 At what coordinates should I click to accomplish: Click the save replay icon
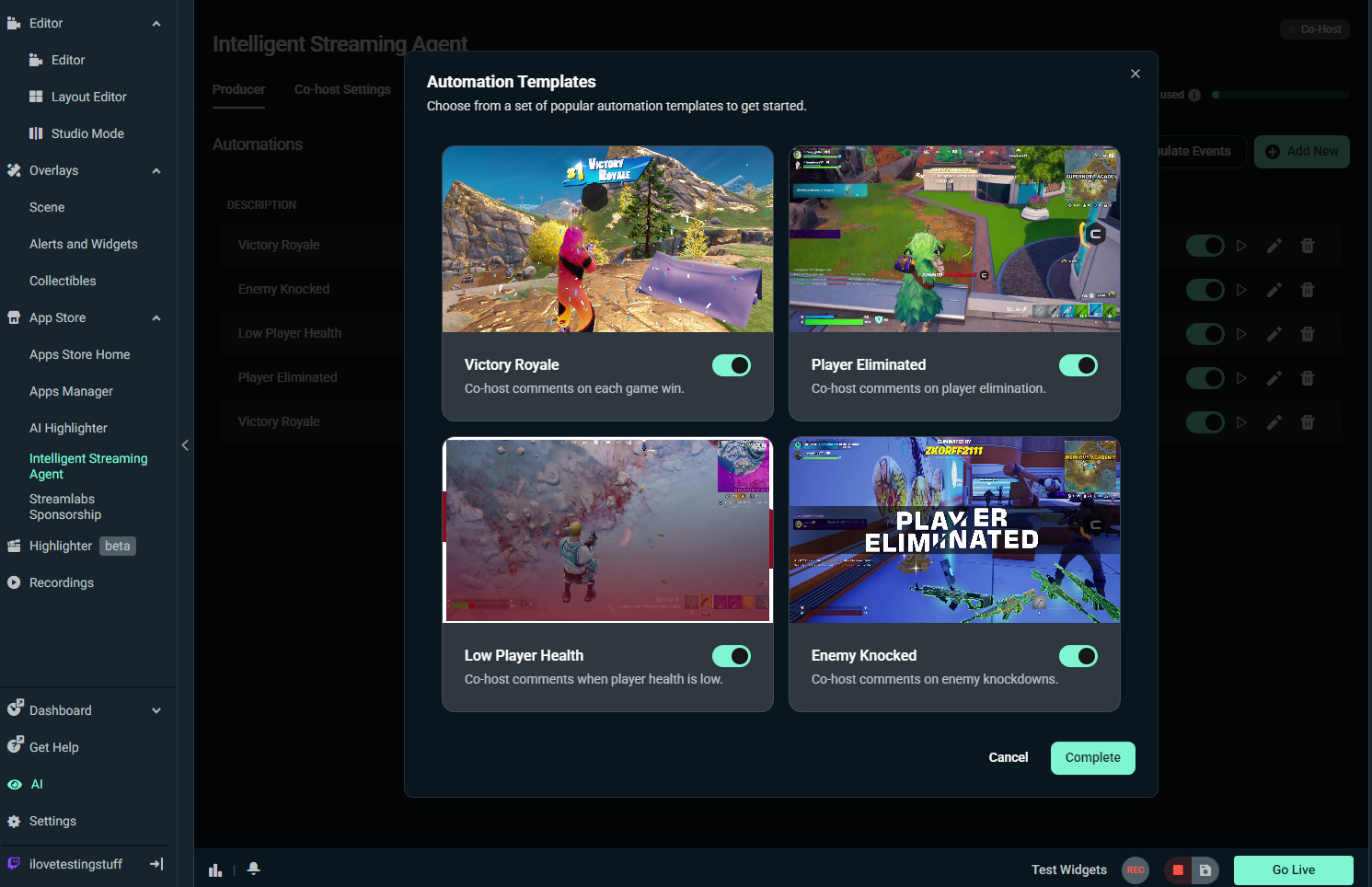(1205, 870)
